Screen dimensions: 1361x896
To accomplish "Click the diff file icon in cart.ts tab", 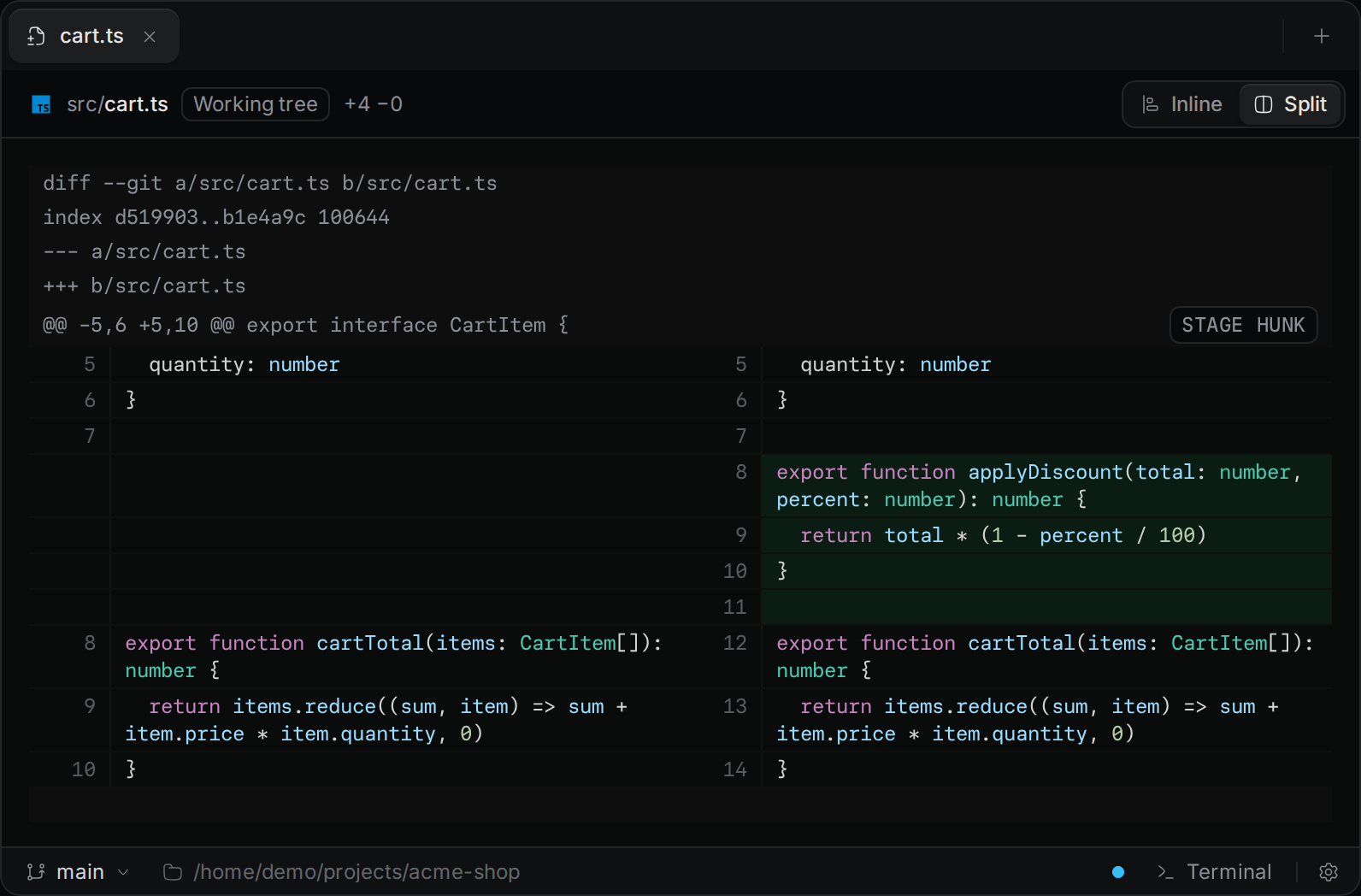I will 36,36.
